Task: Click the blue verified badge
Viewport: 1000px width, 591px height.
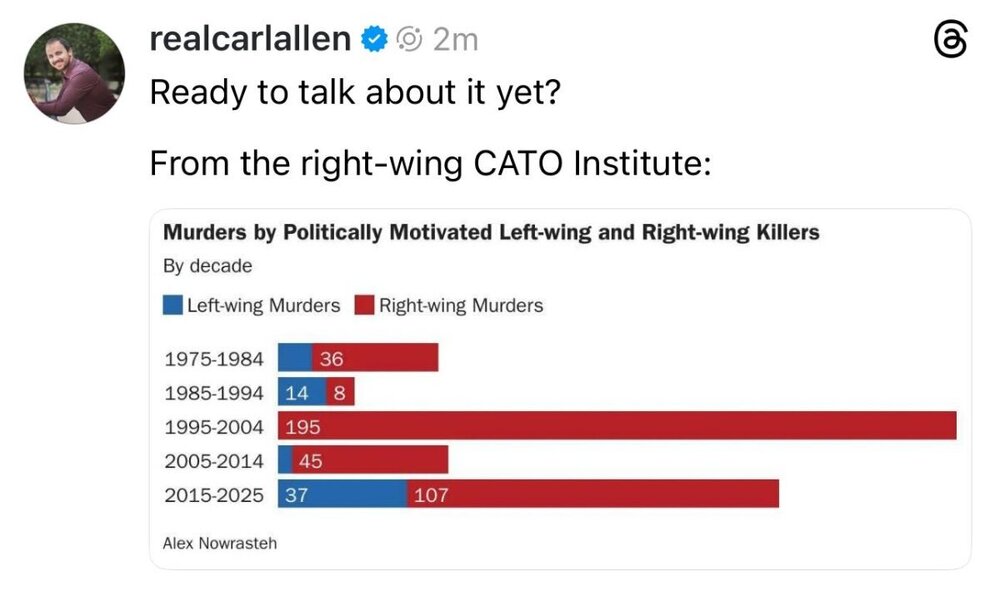Action: tap(374, 39)
